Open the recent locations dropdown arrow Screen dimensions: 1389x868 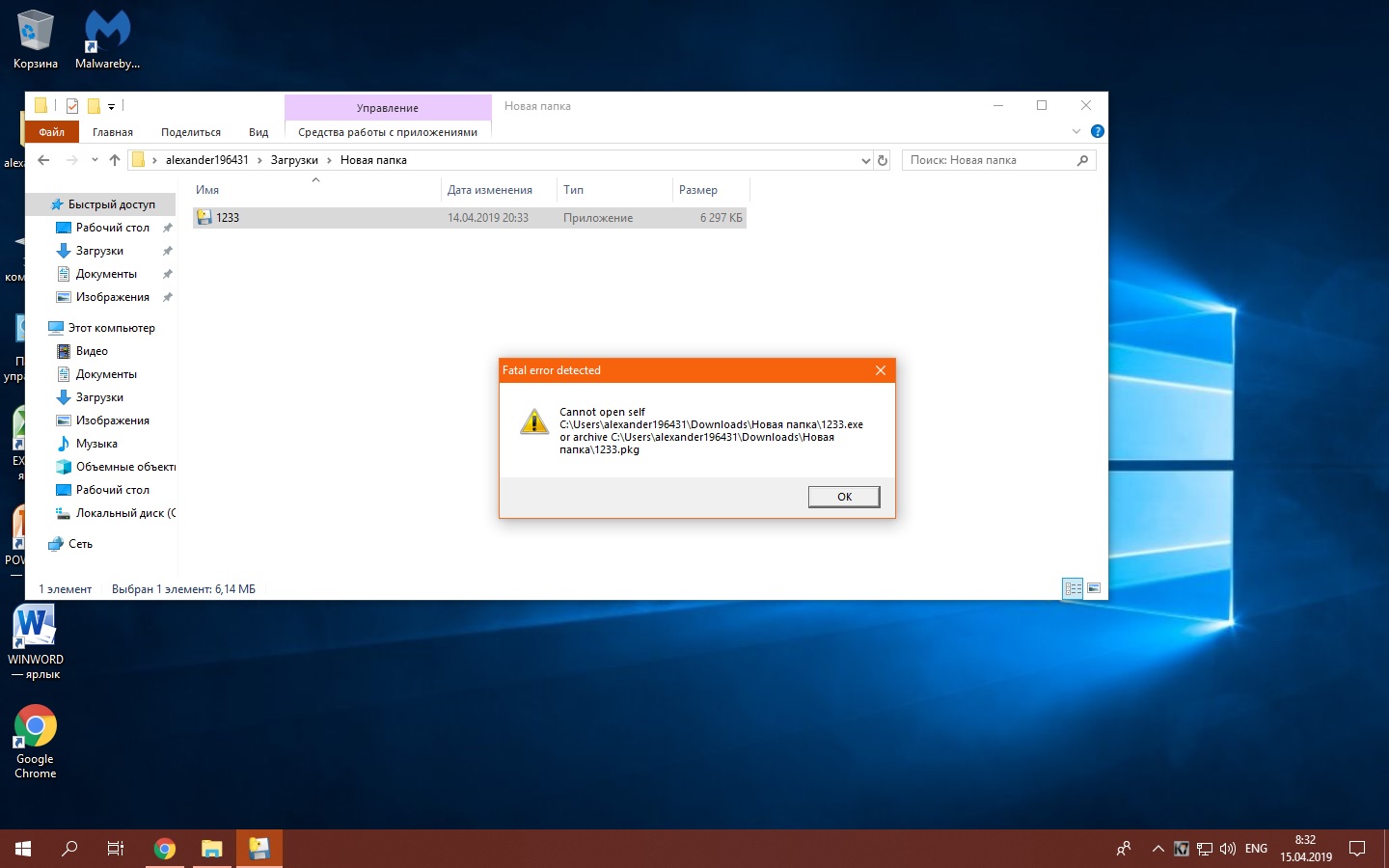95,160
